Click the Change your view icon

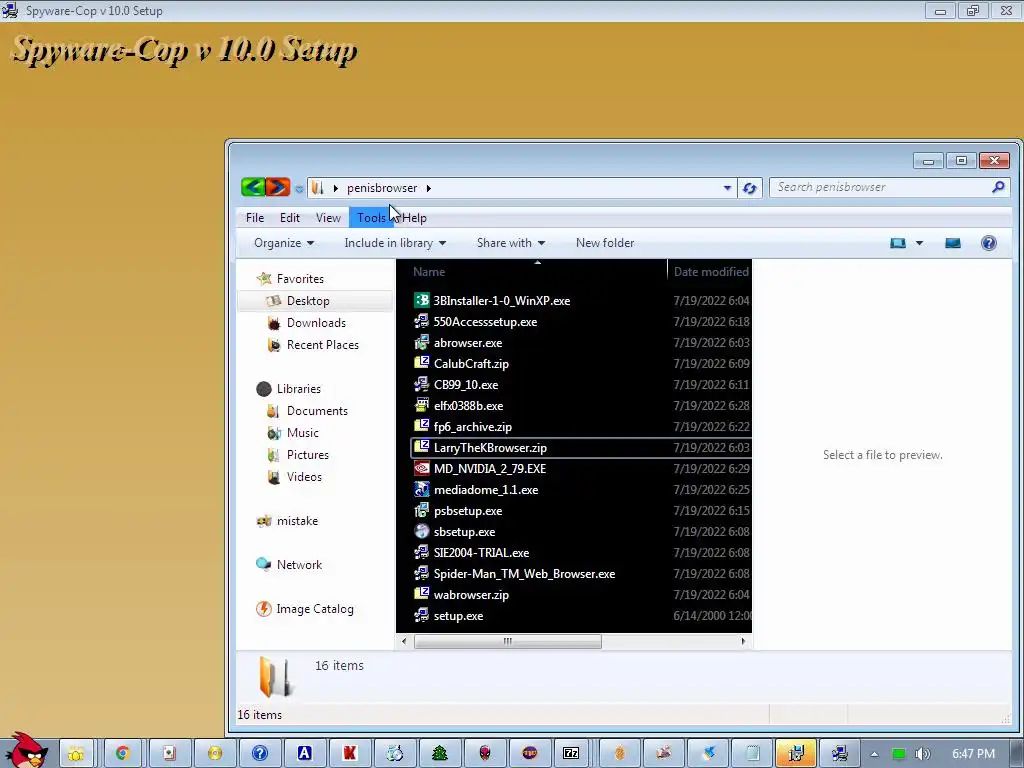(898, 243)
